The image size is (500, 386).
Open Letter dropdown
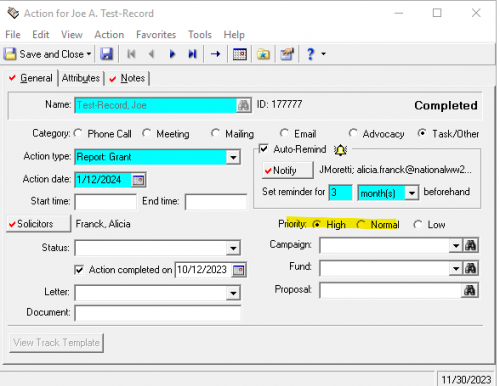pos(233,293)
